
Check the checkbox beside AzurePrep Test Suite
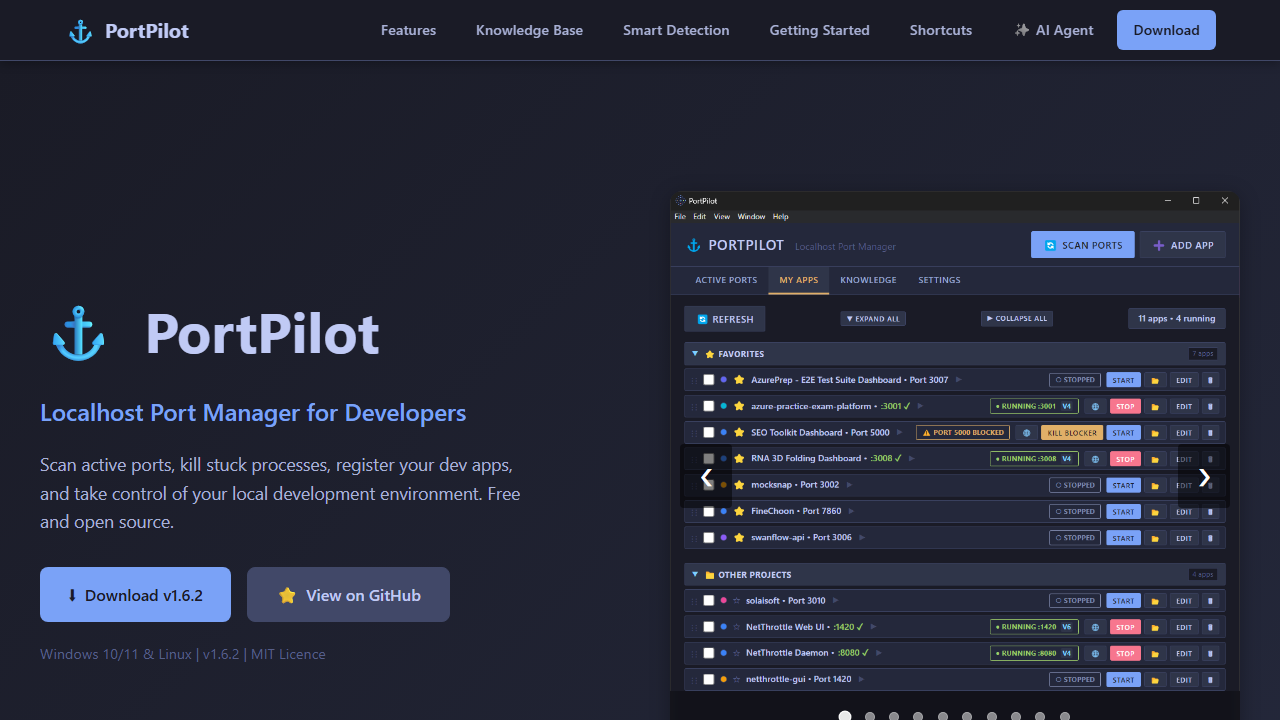point(708,380)
